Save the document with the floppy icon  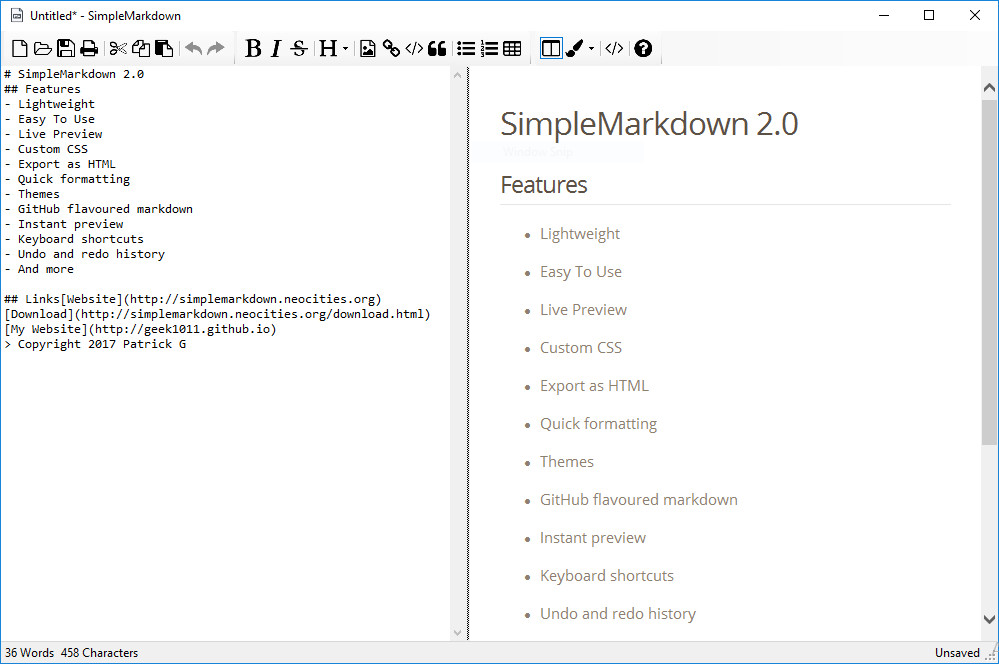66,48
